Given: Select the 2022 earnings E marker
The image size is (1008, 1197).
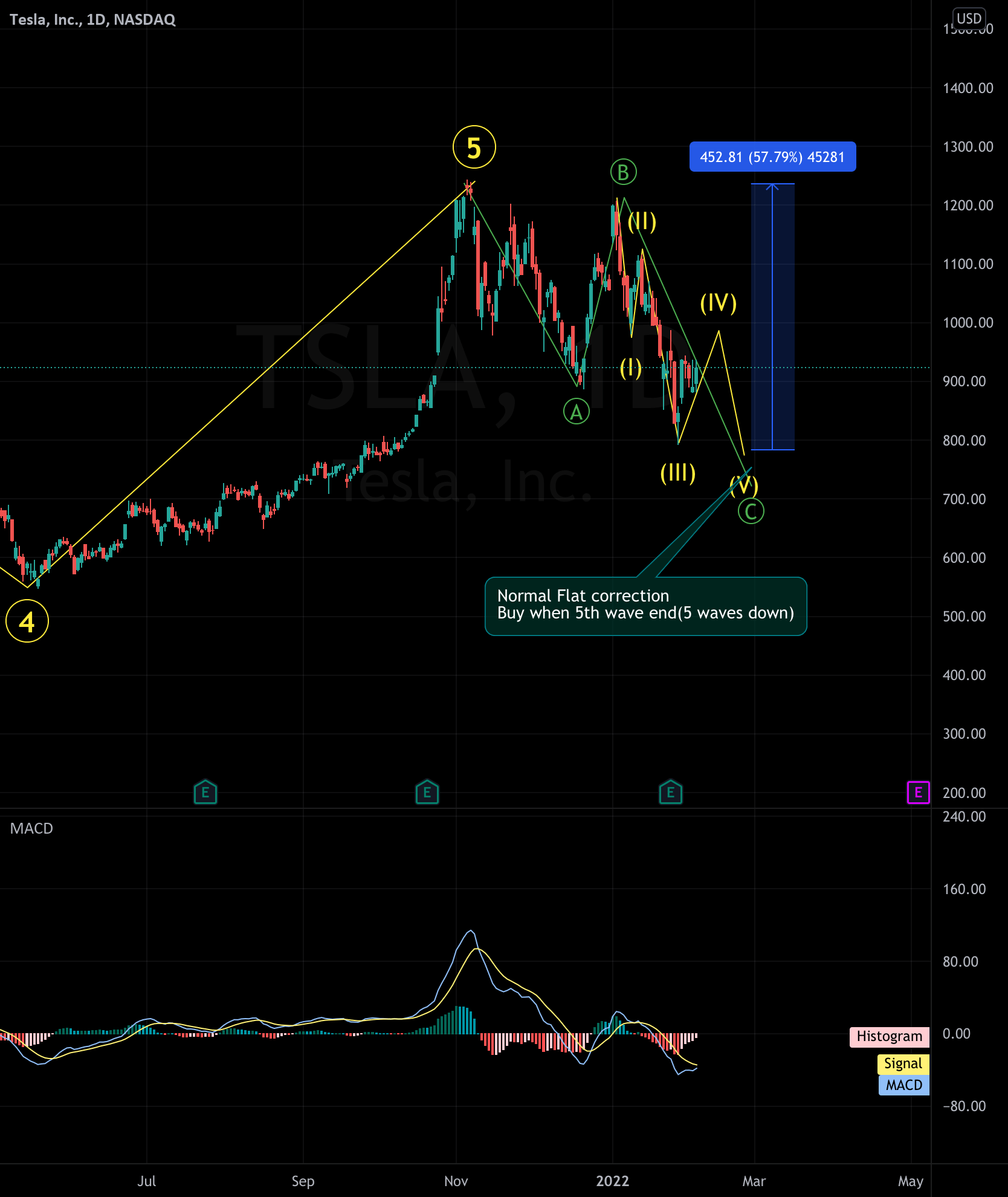Looking at the screenshot, I should click(x=670, y=792).
